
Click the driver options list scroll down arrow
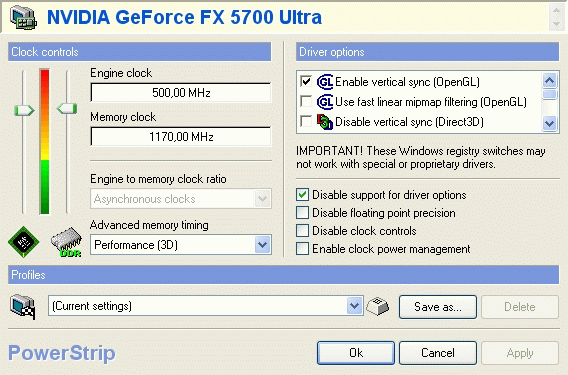pos(550,124)
